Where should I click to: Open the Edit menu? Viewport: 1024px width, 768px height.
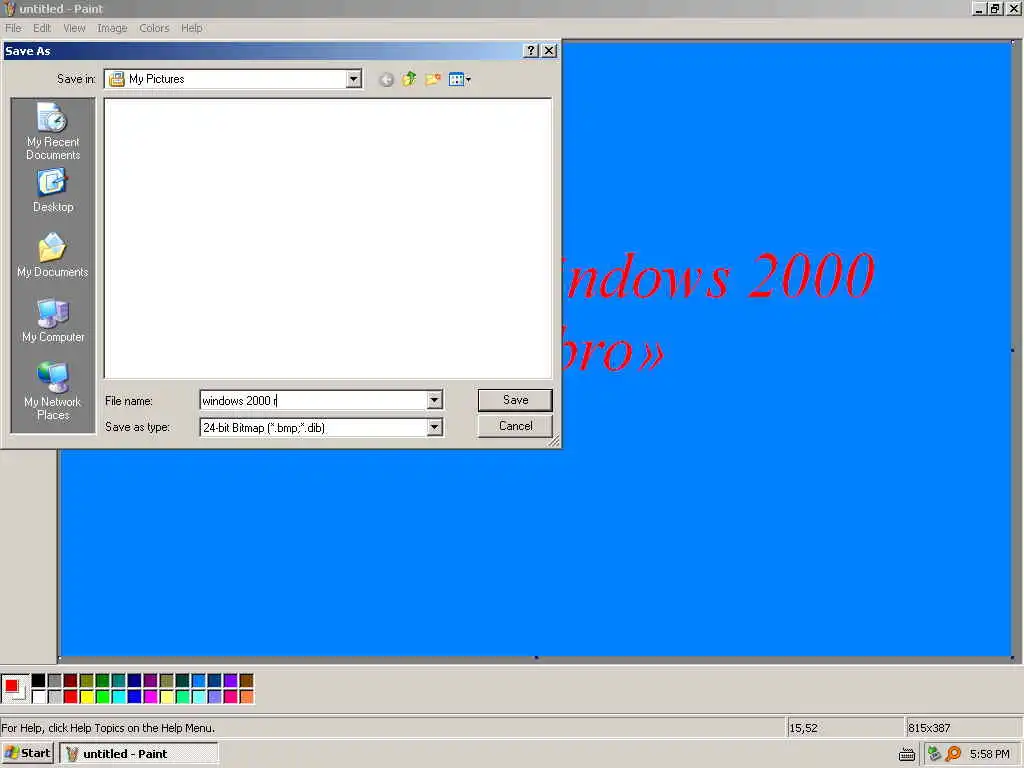pos(42,28)
